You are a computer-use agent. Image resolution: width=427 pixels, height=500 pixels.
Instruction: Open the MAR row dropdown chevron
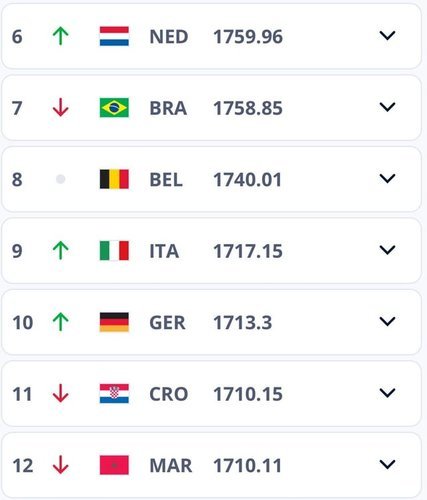[387, 464]
